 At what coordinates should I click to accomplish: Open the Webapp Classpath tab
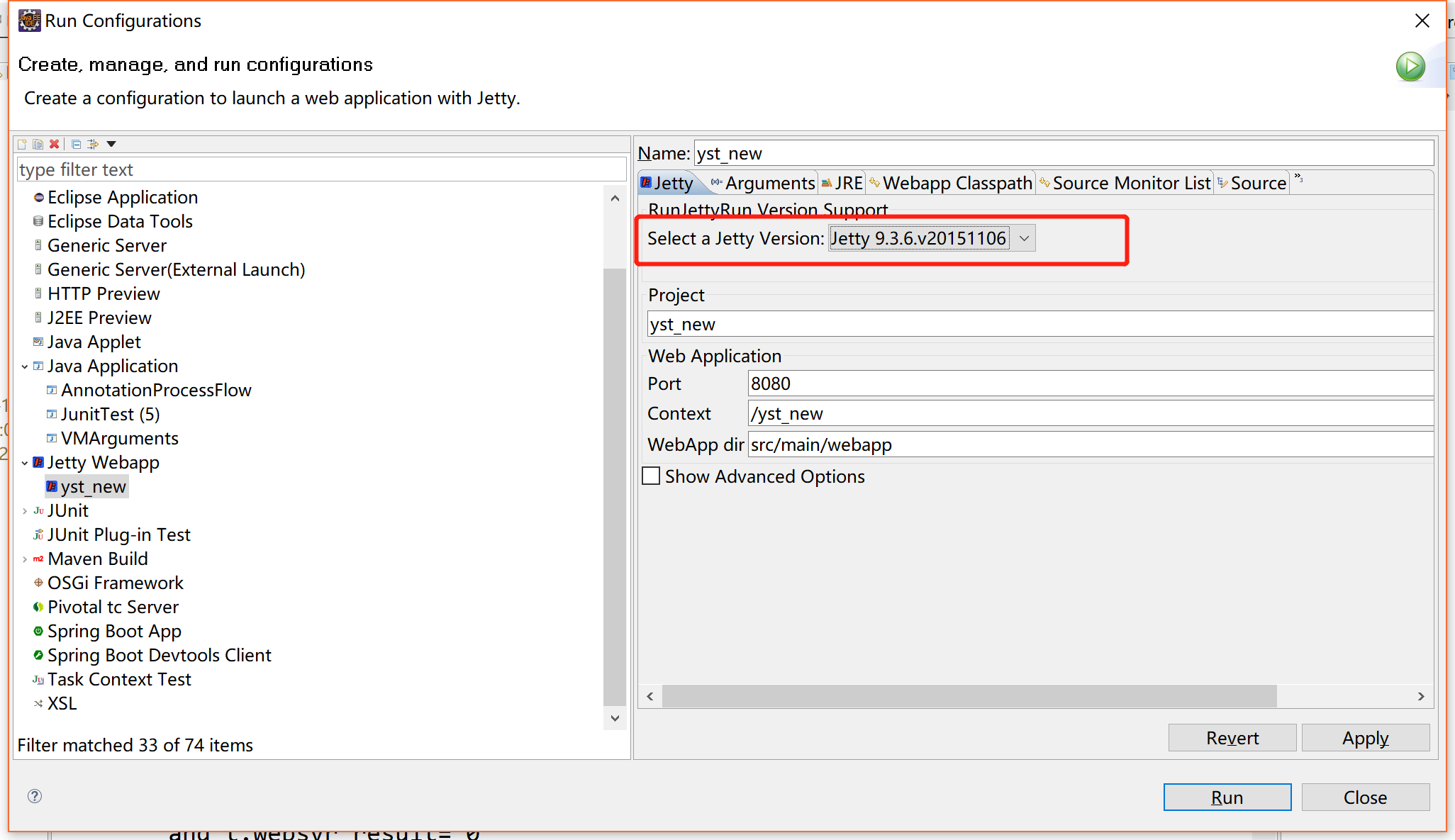[951, 183]
